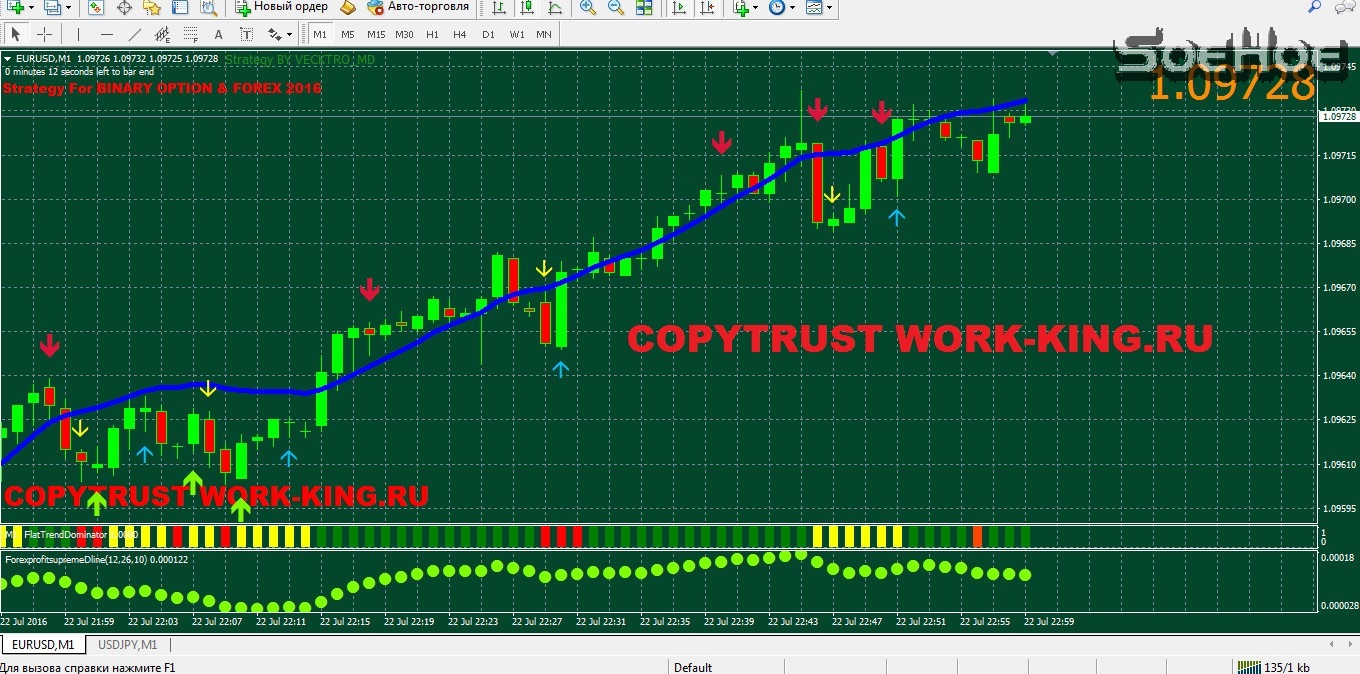Choose the Draw Trendline tool
The image size is (1360, 674).
click(135, 34)
